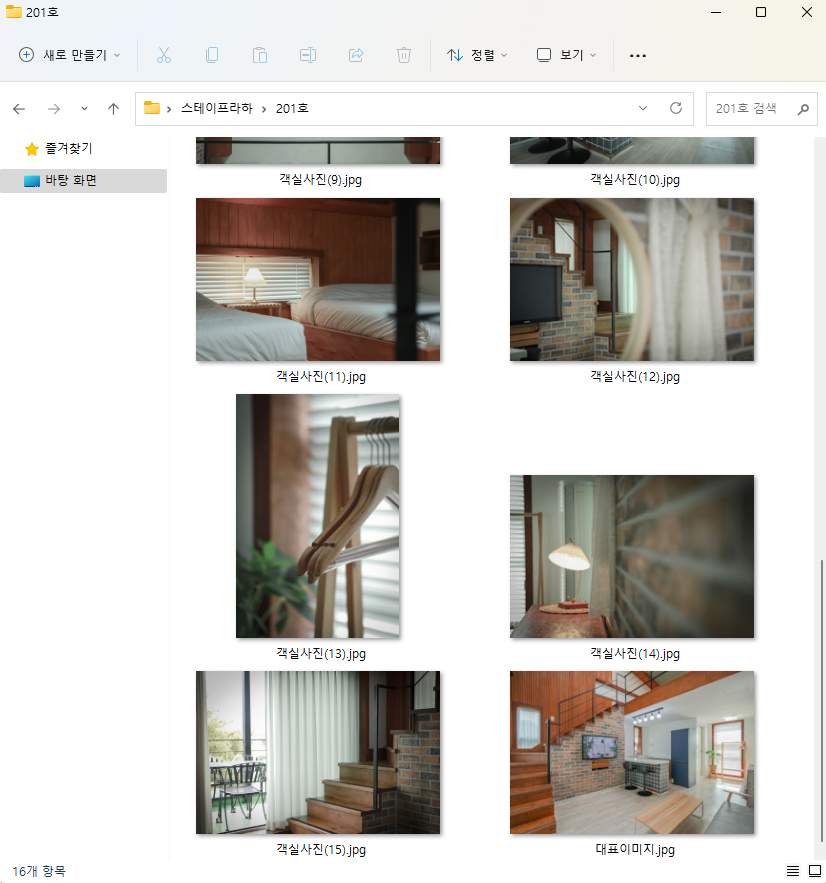The height and width of the screenshot is (883, 826).
Task: Click the 객실사진(12).jpg file name
Action: point(635,377)
